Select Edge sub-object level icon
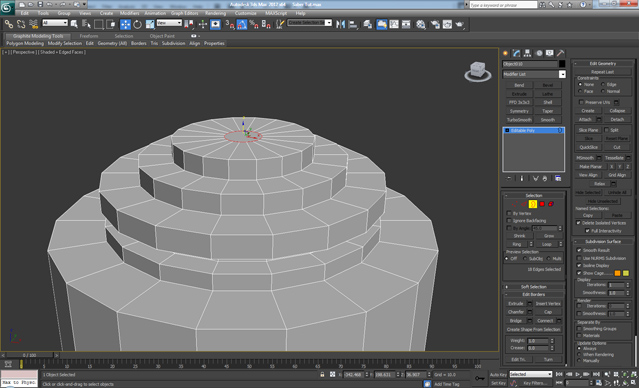The height and width of the screenshot is (388, 639). [524, 204]
